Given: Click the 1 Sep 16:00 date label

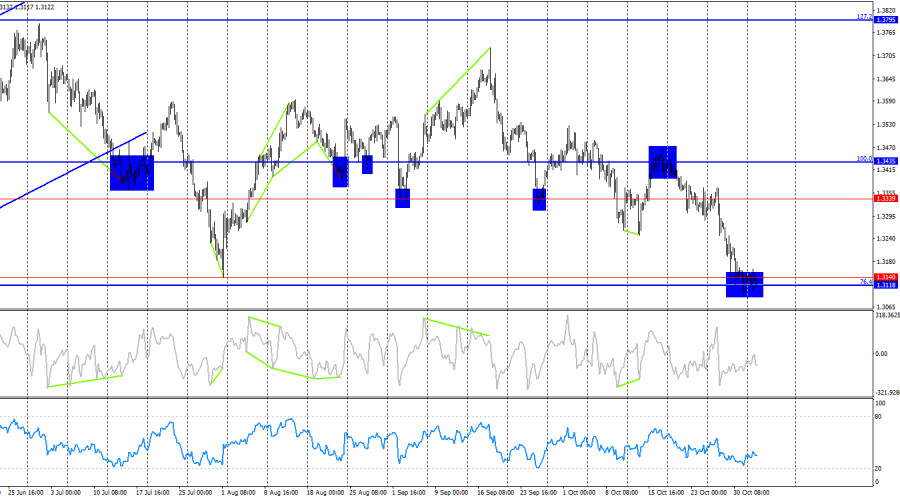Looking at the screenshot, I should [409, 493].
